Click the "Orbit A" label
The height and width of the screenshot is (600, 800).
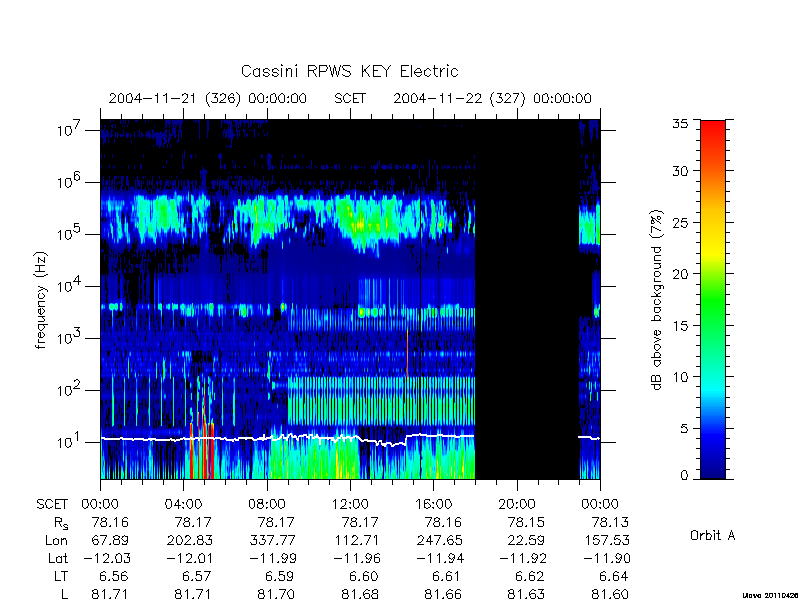click(x=712, y=535)
